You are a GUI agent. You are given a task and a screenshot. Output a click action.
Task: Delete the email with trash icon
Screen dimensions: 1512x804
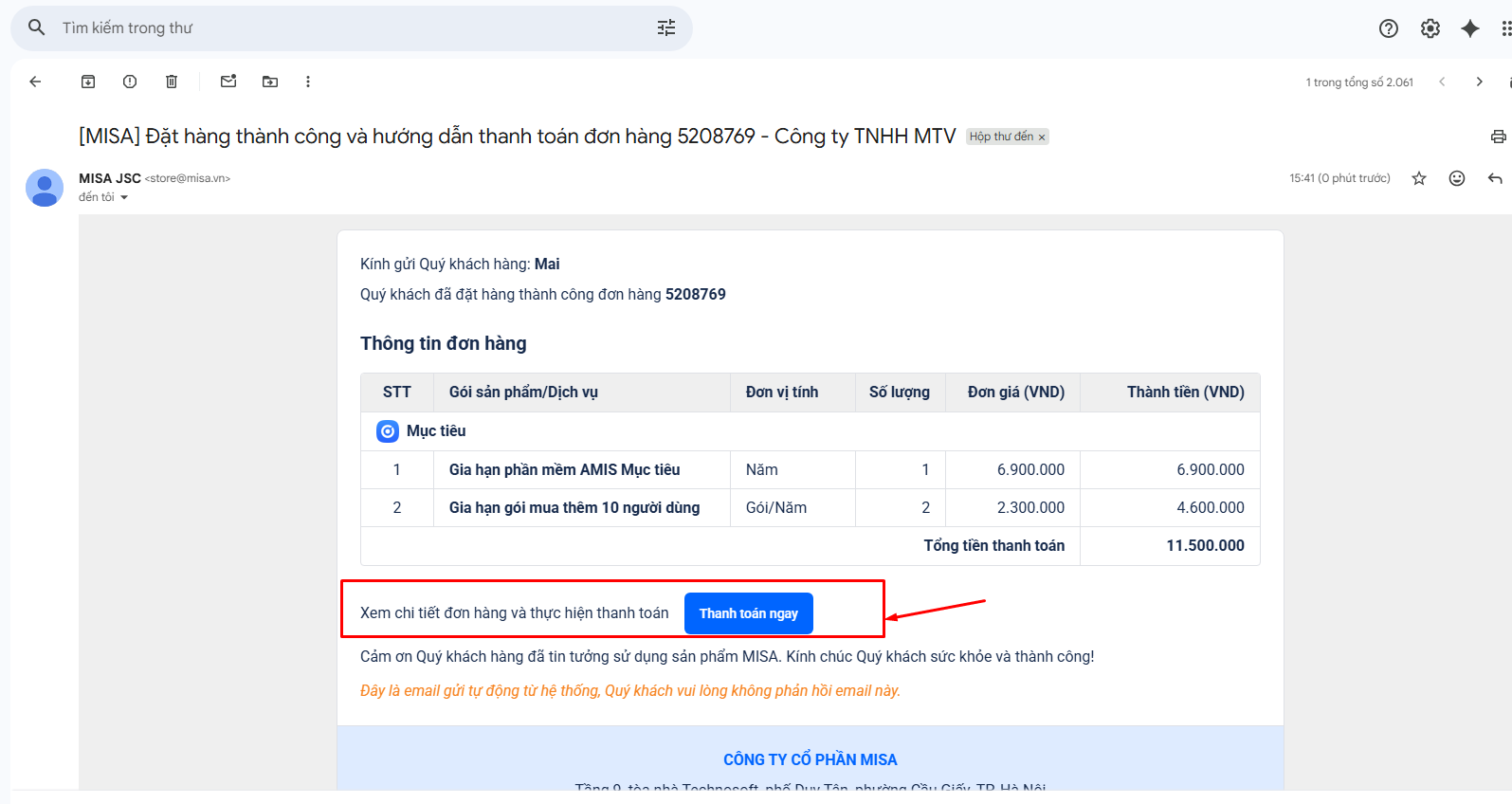(x=172, y=82)
